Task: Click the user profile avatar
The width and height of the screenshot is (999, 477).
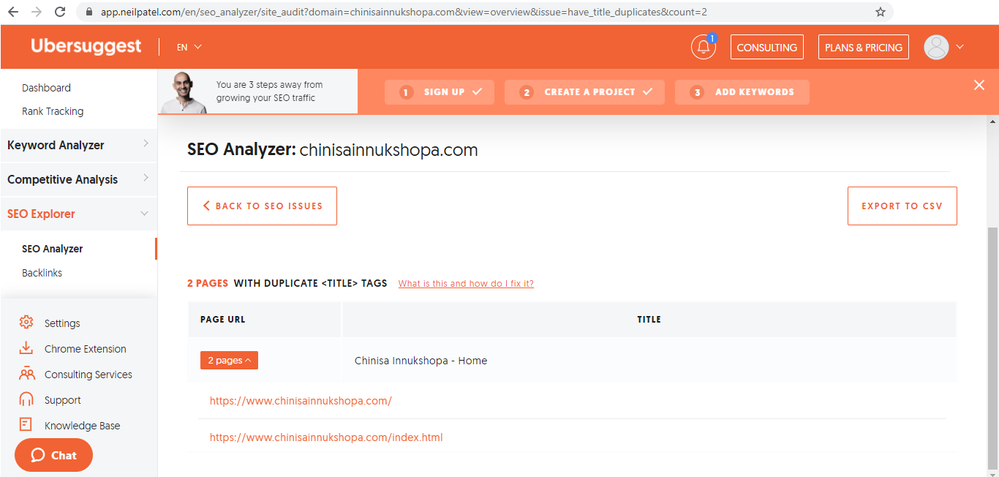Action: click(936, 47)
